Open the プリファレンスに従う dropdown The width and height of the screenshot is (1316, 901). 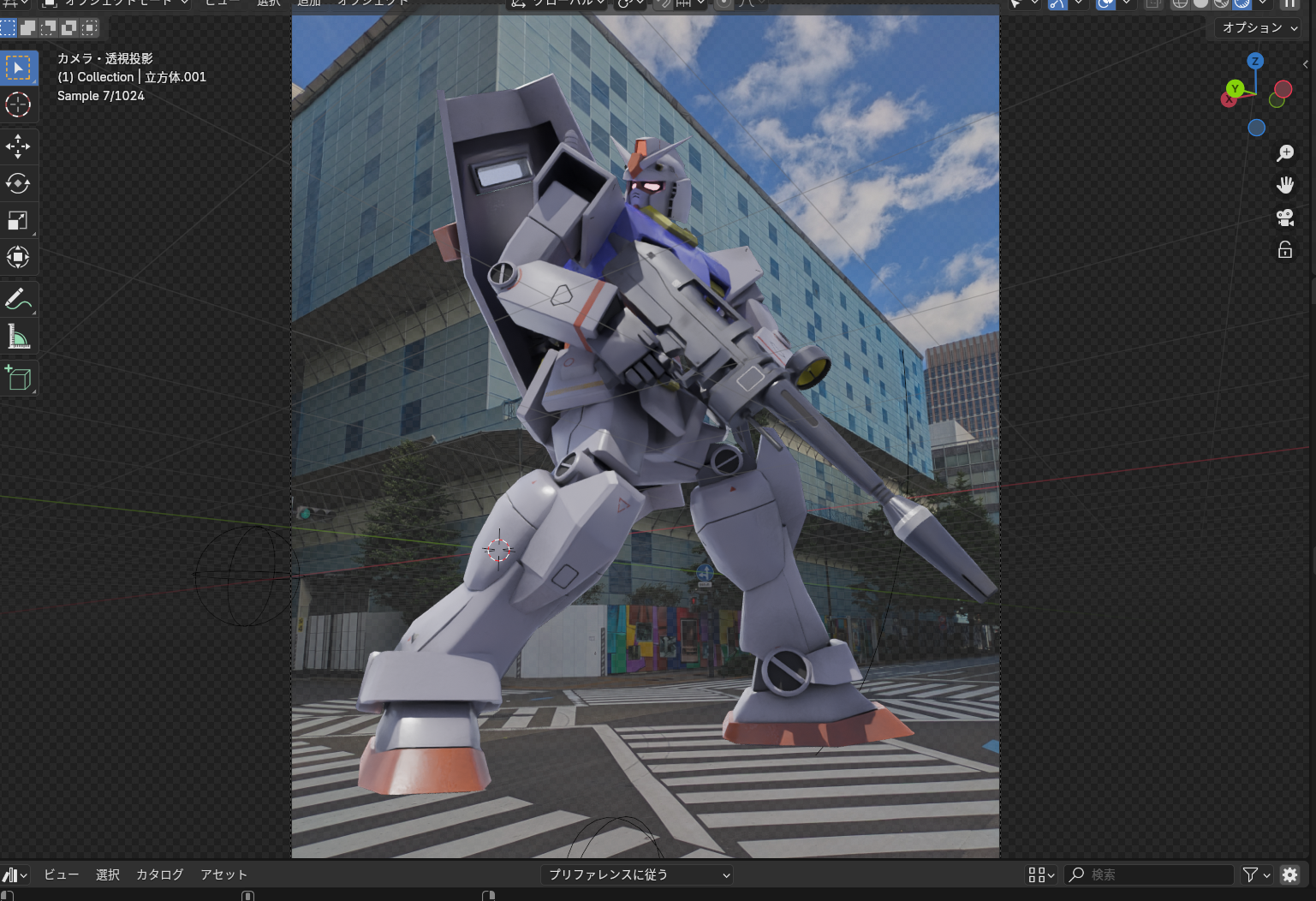click(x=636, y=874)
